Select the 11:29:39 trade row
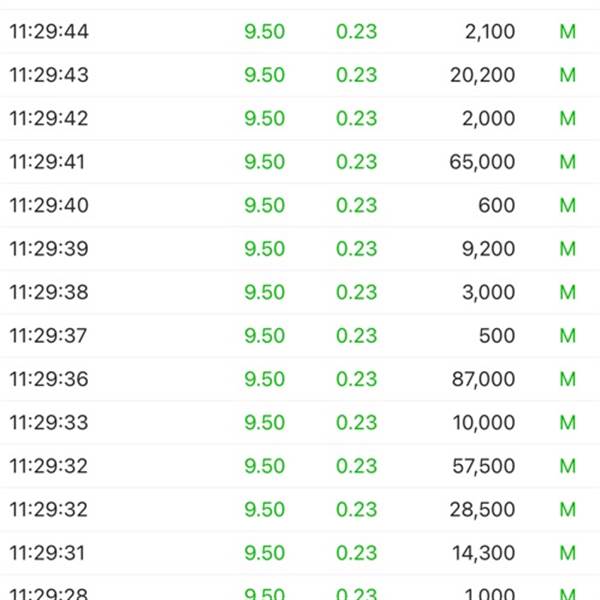Viewport: 600px width, 600px height. tap(300, 248)
